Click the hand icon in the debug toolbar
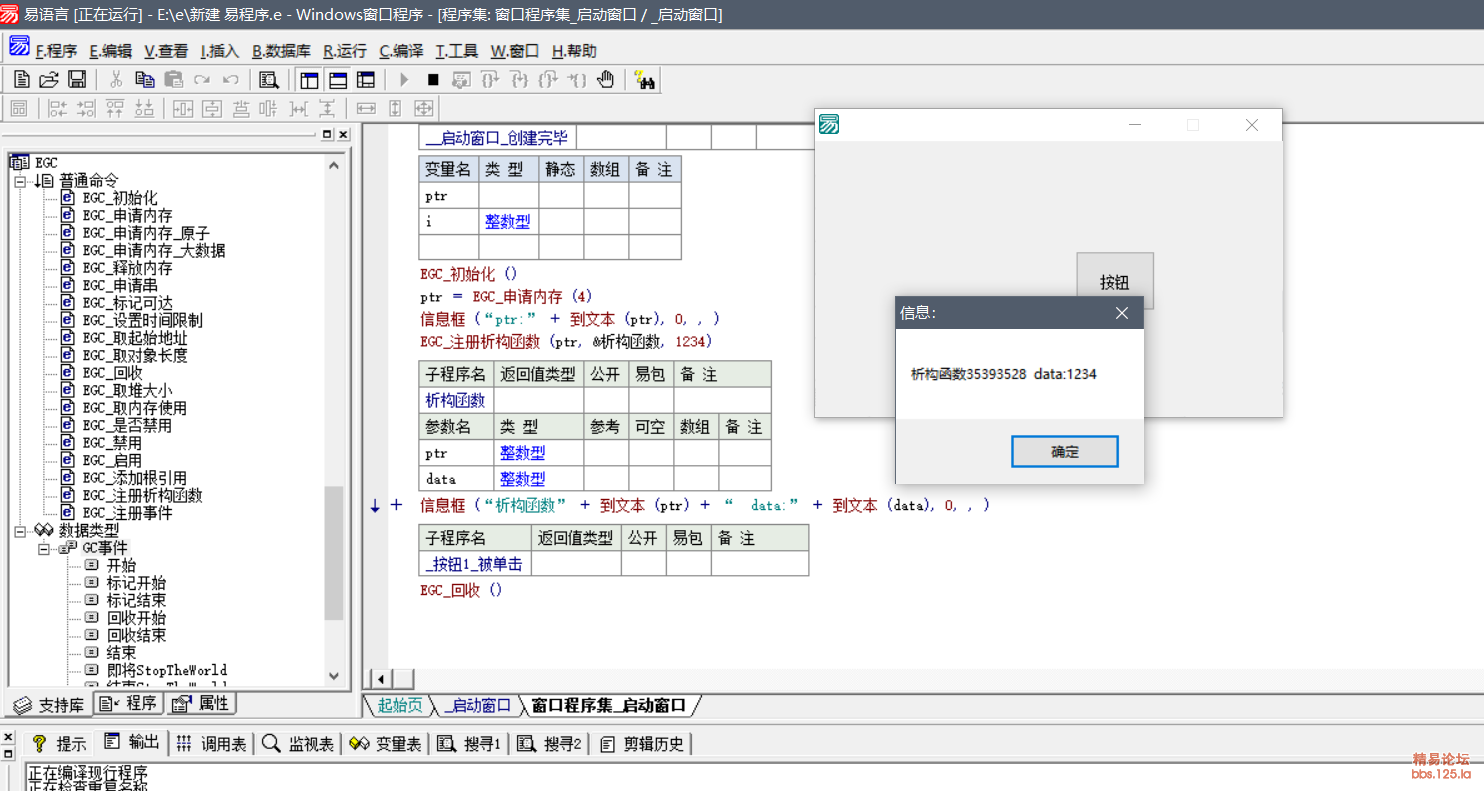 click(x=606, y=80)
